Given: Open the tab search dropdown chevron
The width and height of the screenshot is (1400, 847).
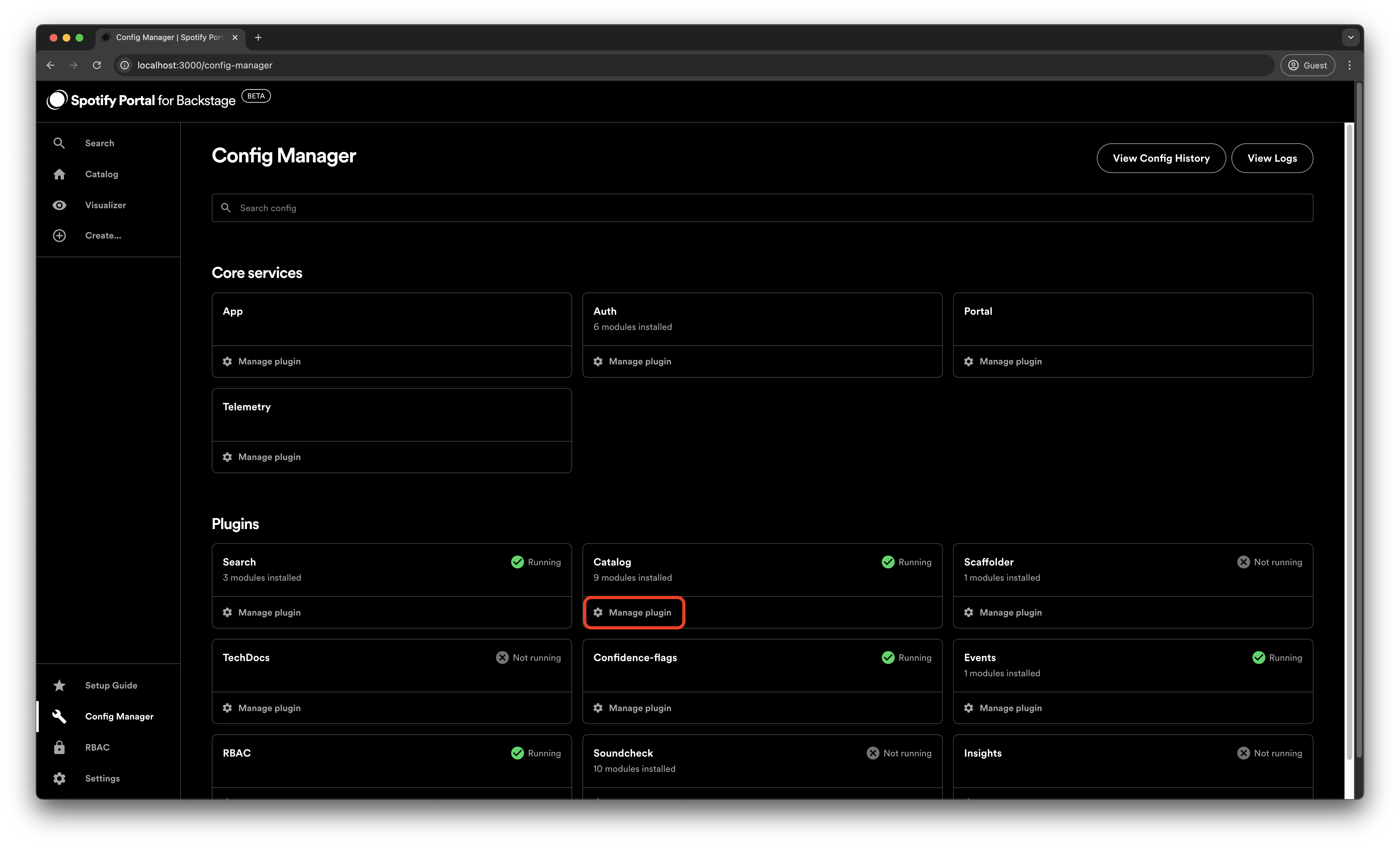Looking at the screenshot, I should (1351, 37).
